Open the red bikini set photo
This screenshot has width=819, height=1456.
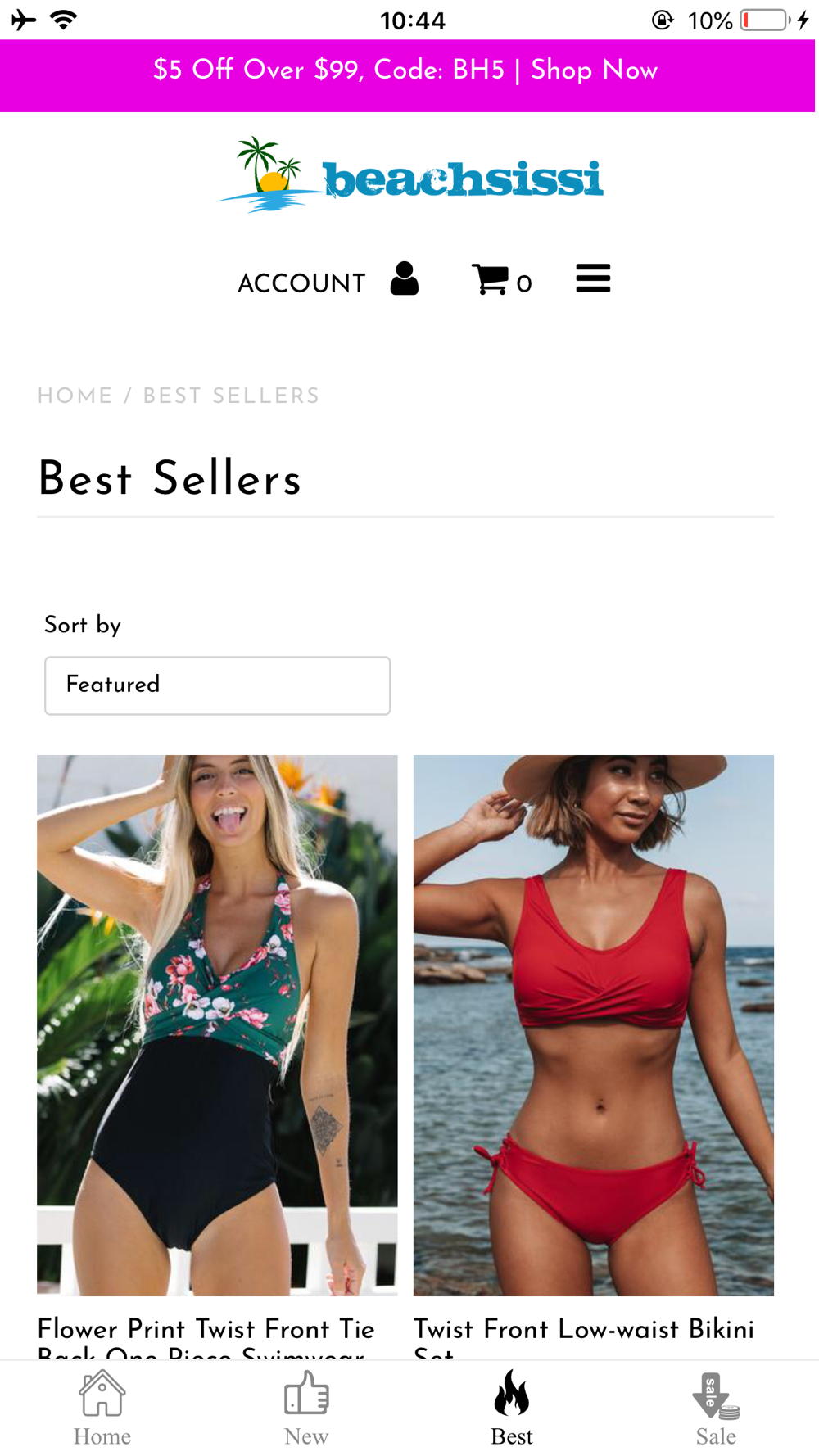pyautogui.click(x=594, y=1025)
